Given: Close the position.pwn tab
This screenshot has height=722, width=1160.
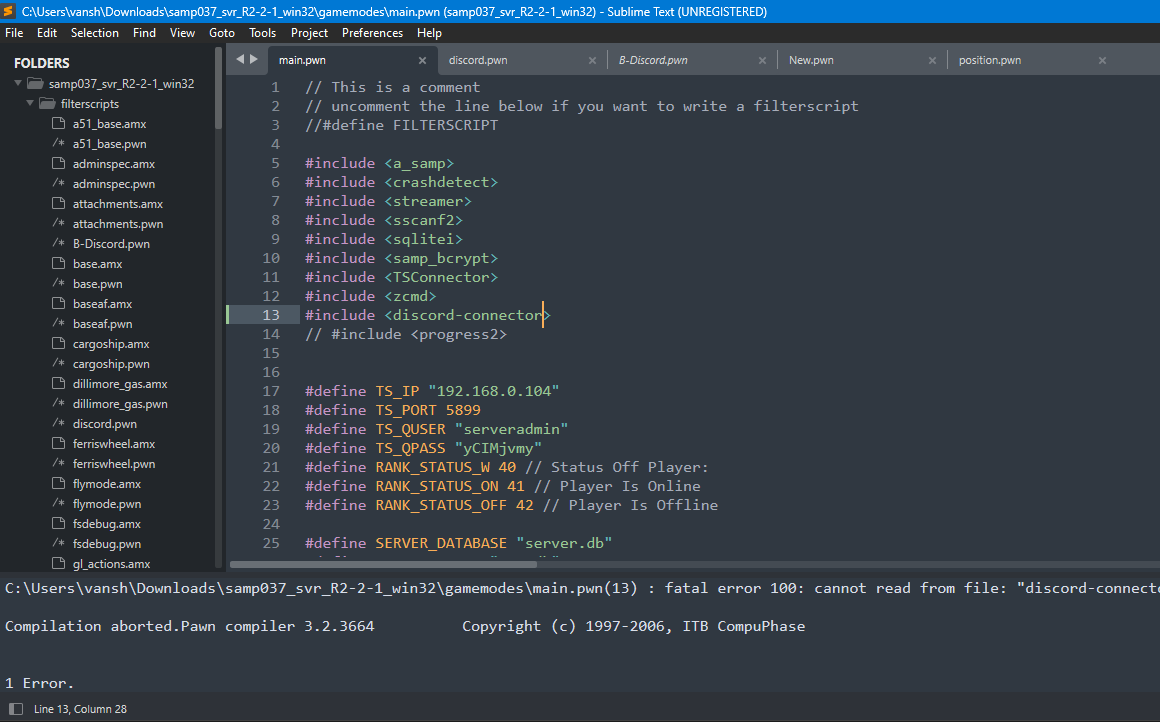Looking at the screenshot, I should pyautogui.click(x=1102, y=61).
